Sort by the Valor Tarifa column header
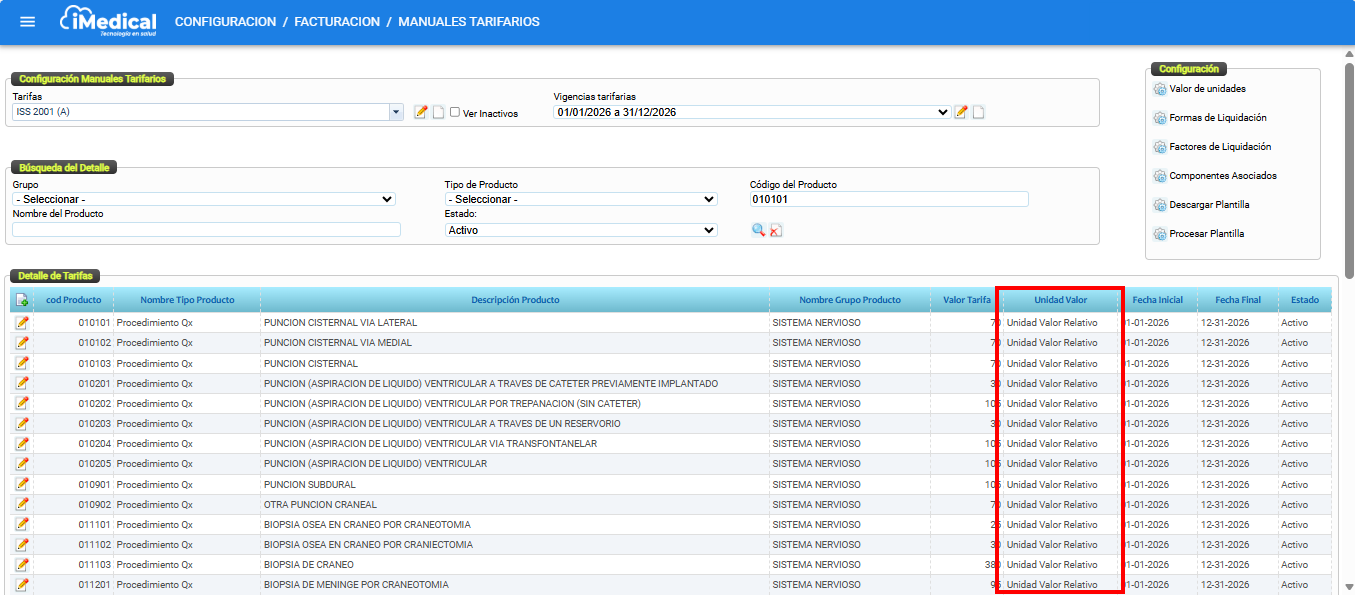 [966, 300]
